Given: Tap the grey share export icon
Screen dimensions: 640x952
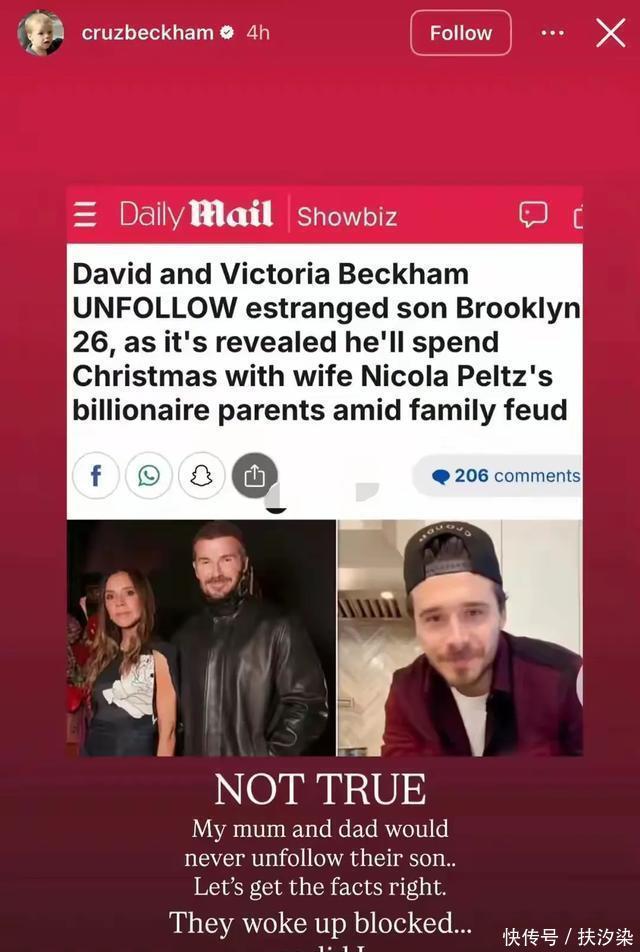Looking at the screenshot, I should point(254,476).
